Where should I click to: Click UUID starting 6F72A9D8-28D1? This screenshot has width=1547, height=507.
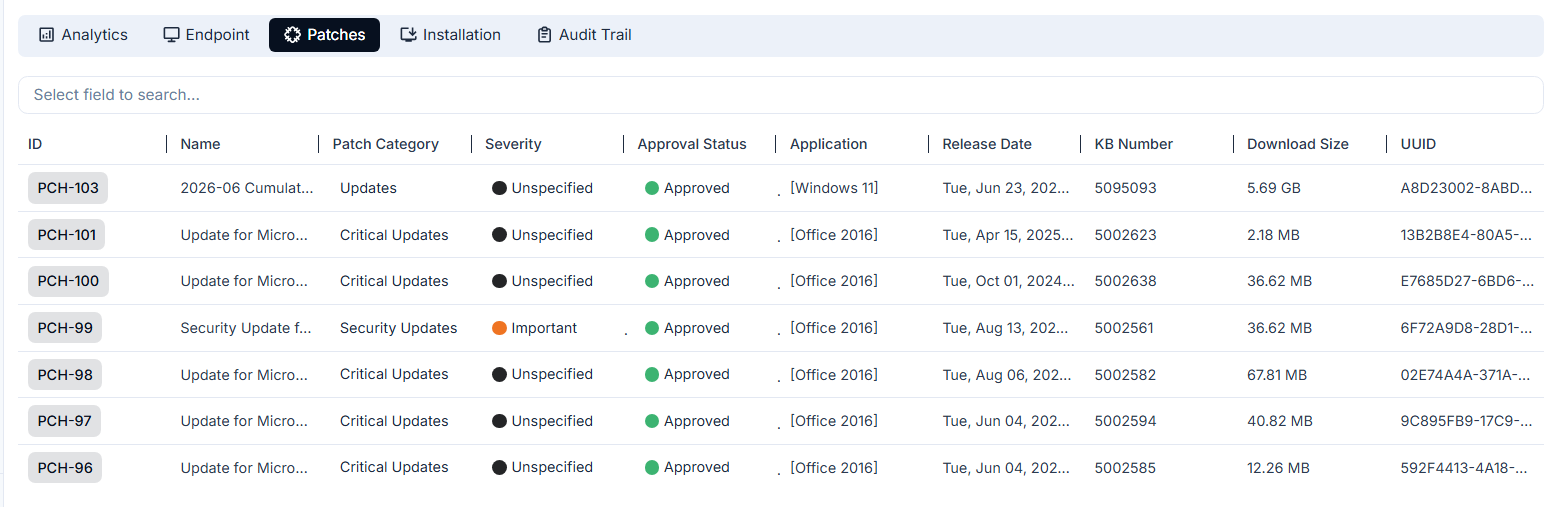1467,328
